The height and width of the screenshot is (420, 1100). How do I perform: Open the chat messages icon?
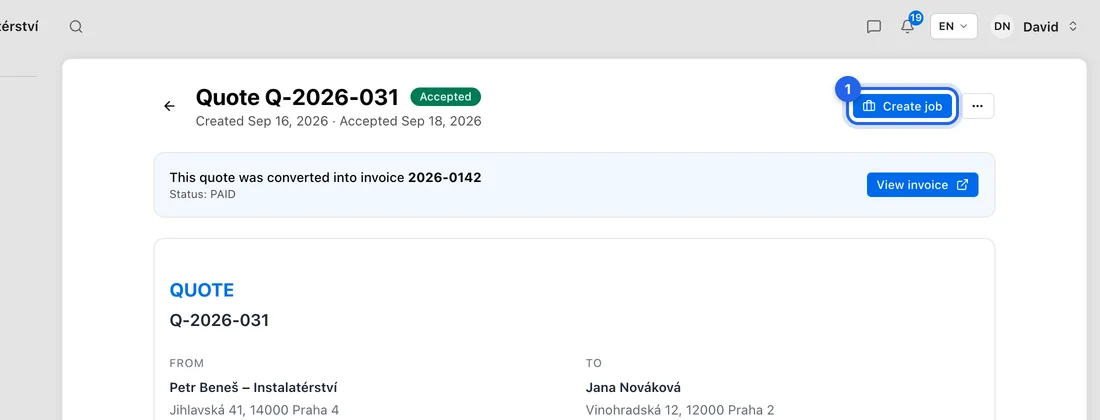(873, 27)
